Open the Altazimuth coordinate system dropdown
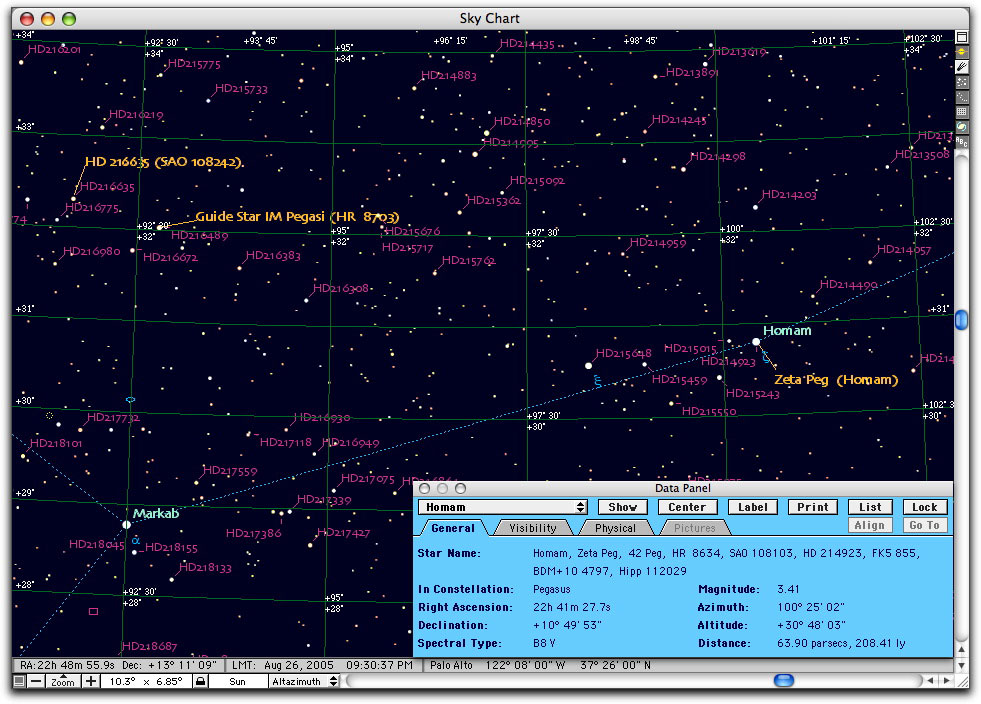Image resolution: width=981 pixels, height=704 pixels. click(x=304, y=681)
